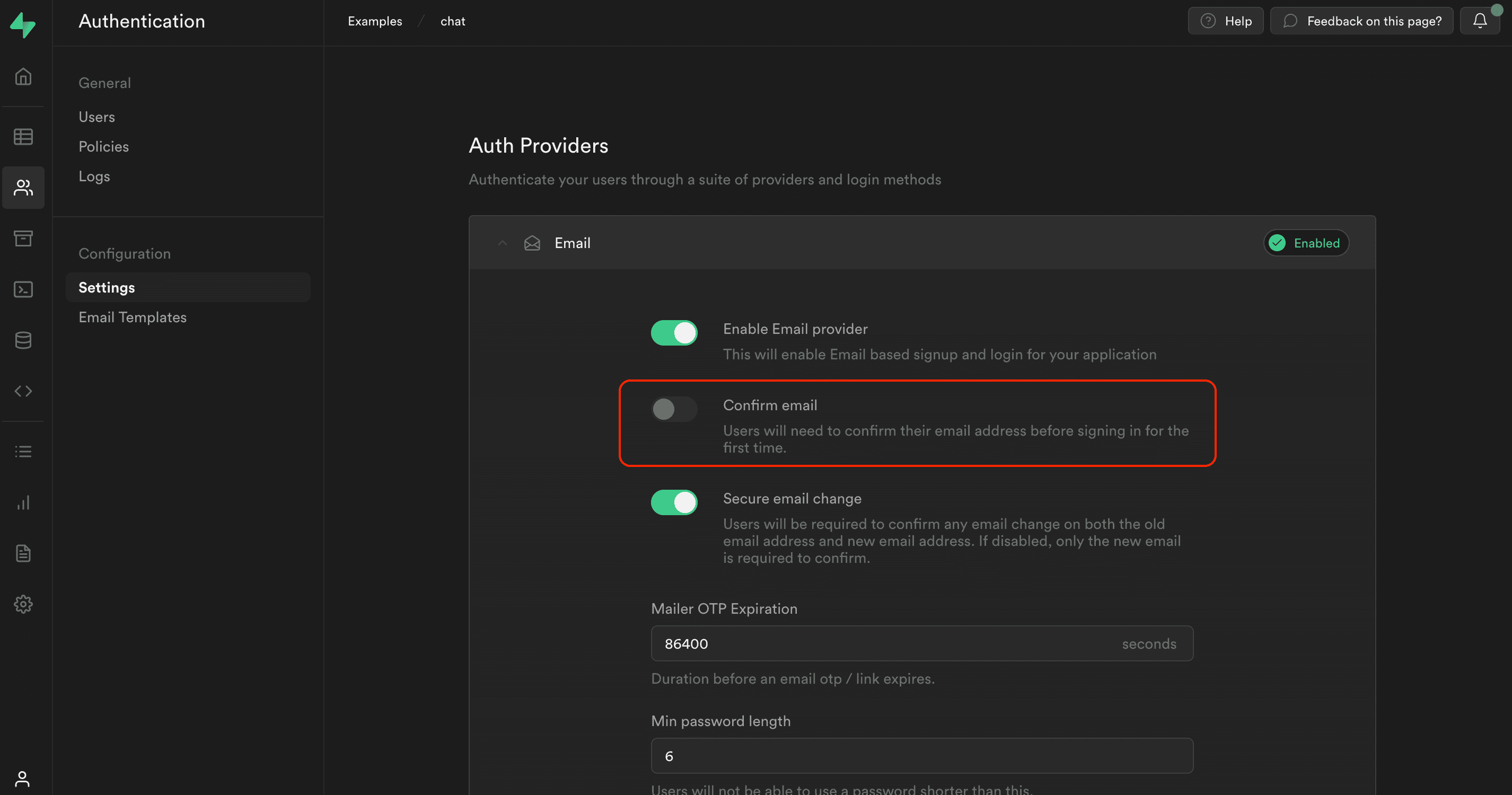The width and height of the screenshot is (1512, 795).
Task: Open the API docs code icon
Action: tap(23, 390)
